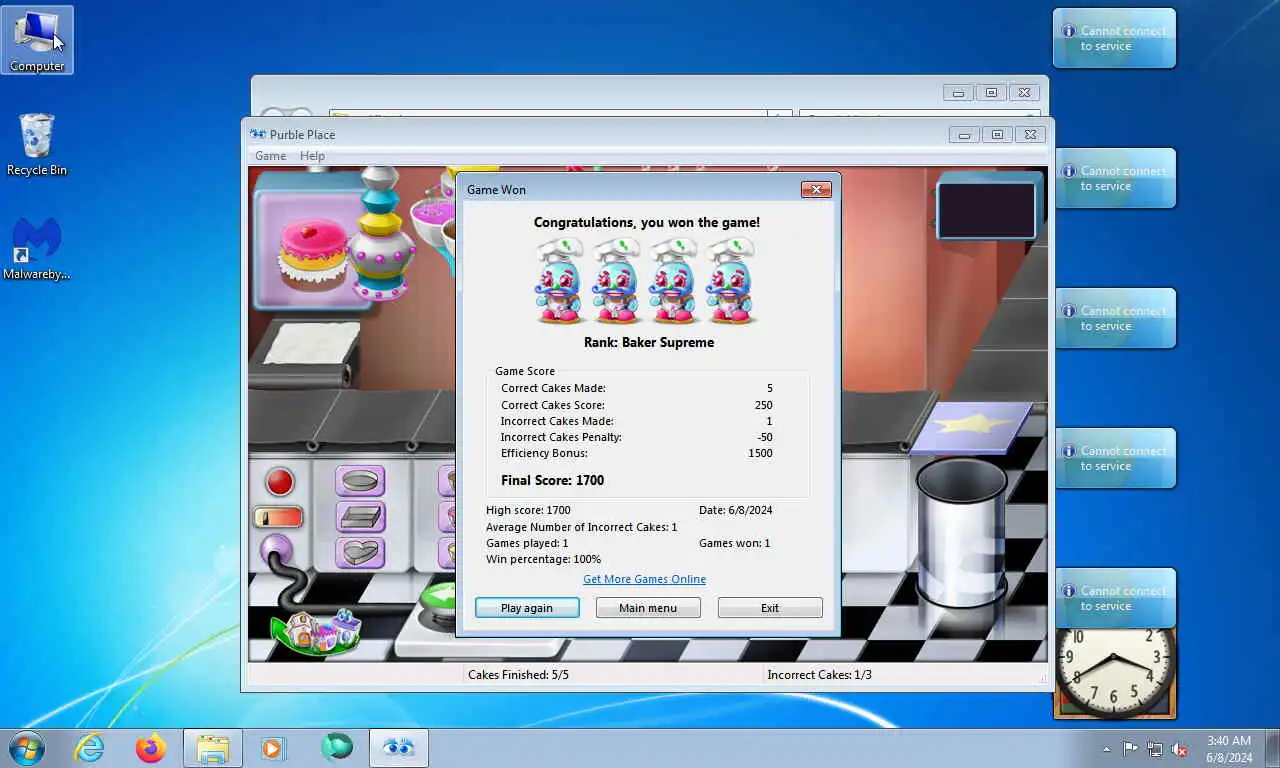
Task: Click the High score: 1700 text
Action: click(x=528, y=510)
